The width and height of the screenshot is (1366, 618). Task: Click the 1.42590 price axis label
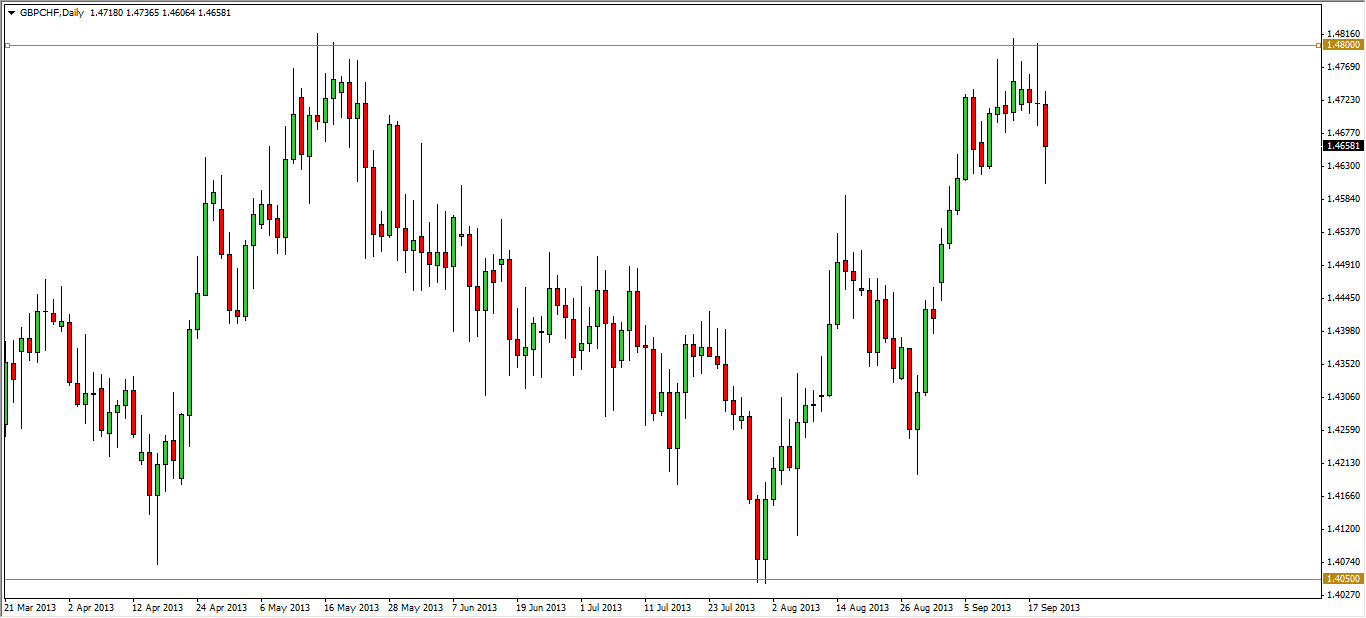pyautogui.click(x=1342, y=429)
